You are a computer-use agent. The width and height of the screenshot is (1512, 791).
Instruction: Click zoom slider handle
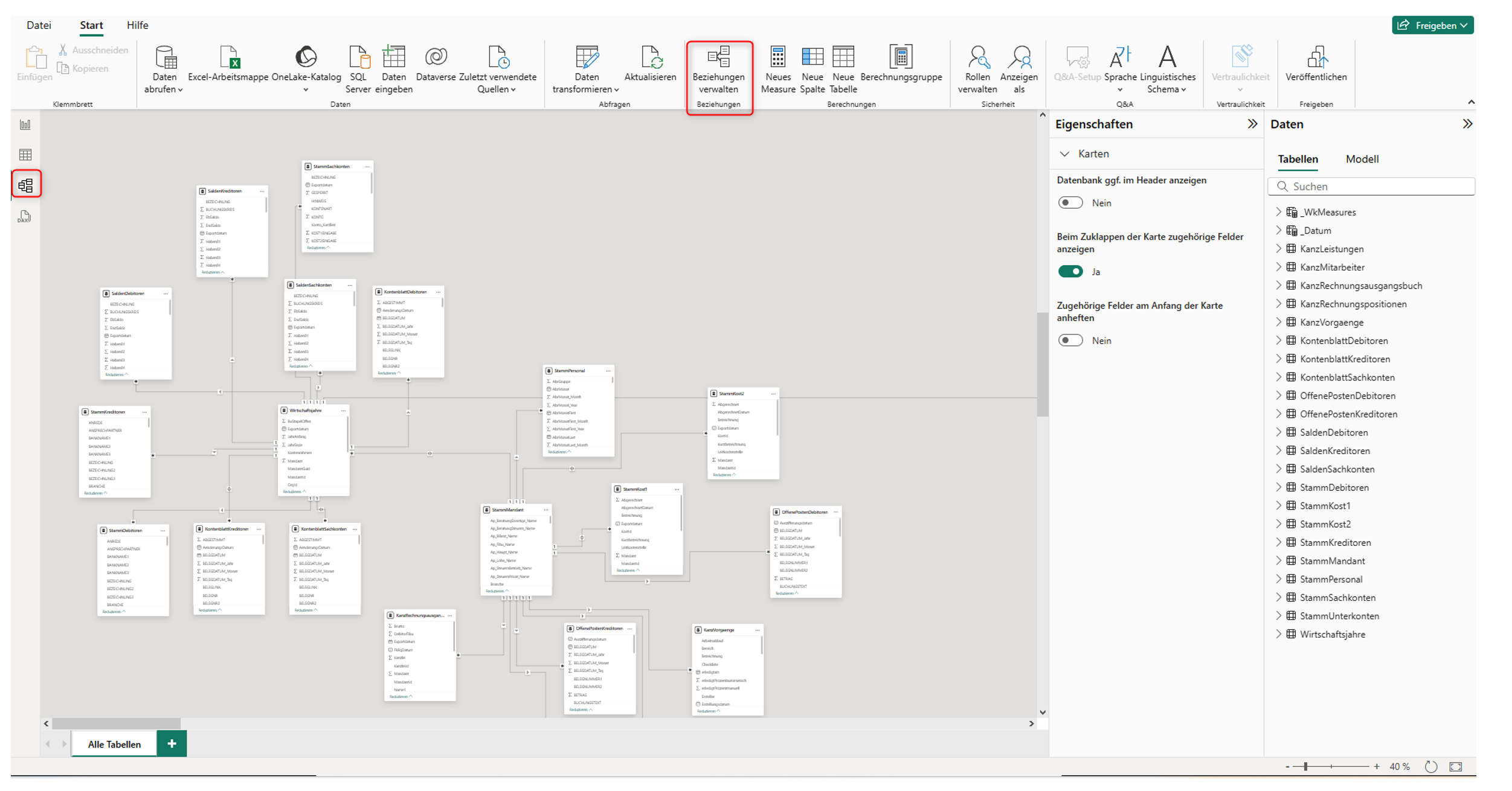(1305, 766)
